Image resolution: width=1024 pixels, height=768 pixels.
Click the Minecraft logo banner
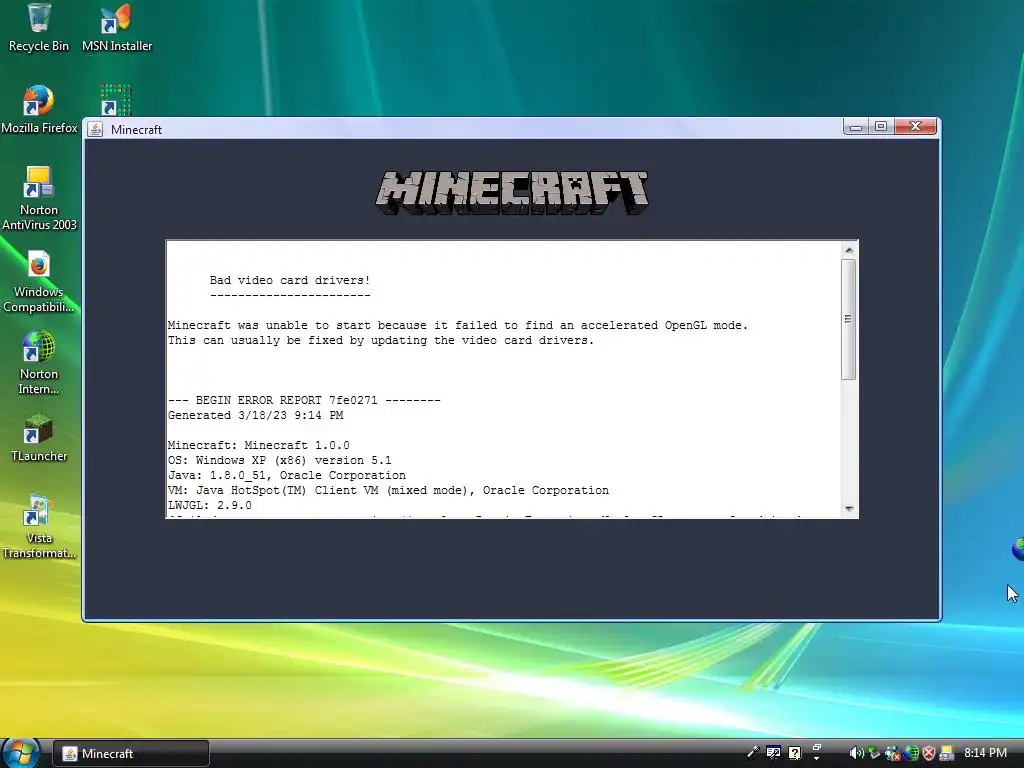pos(512,193)
